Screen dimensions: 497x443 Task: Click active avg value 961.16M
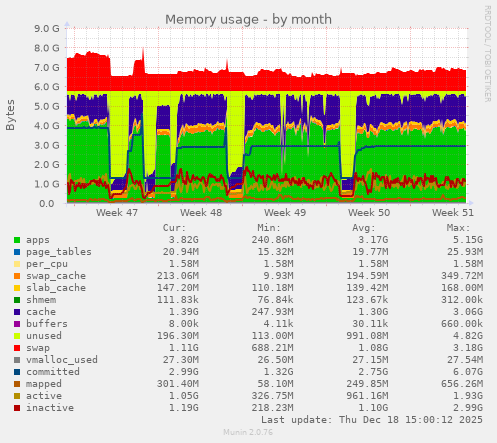(x=367, y=396)
